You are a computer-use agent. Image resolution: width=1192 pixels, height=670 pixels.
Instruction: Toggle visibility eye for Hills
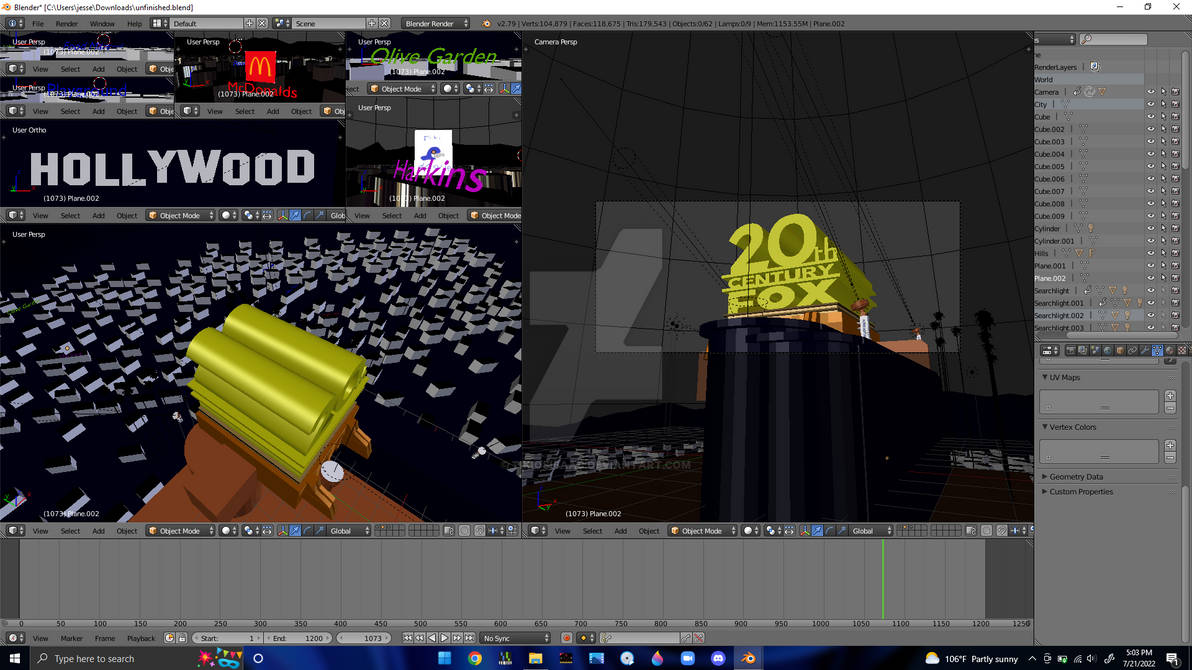click(x=1150, y=253)
